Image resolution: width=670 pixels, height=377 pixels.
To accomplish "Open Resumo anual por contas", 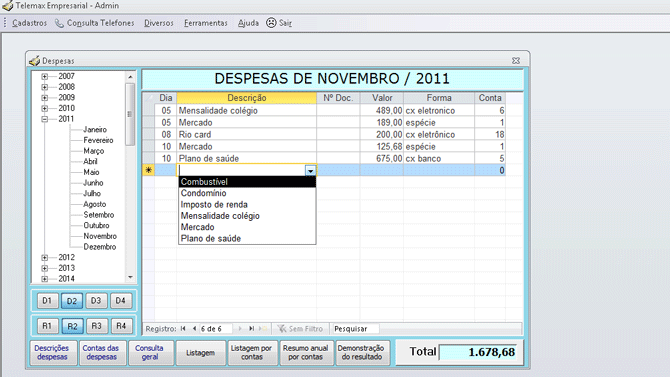I will [x=306, y=353].
